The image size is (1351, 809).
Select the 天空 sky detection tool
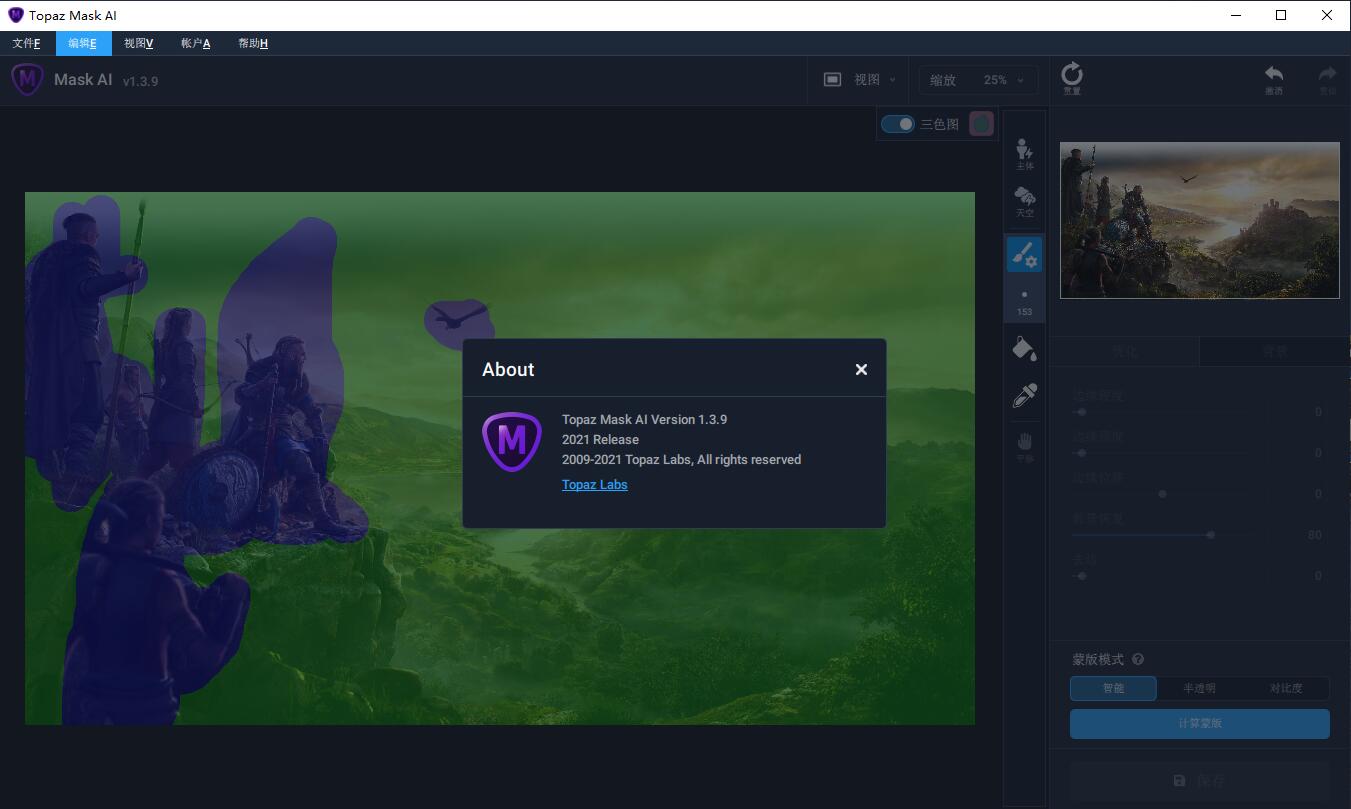[1025, 201]
